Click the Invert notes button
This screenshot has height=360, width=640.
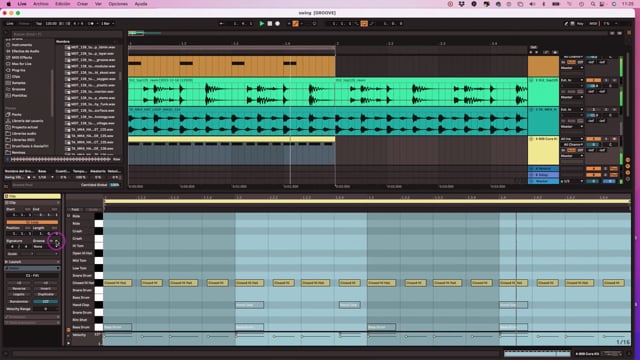coord(45,289)
